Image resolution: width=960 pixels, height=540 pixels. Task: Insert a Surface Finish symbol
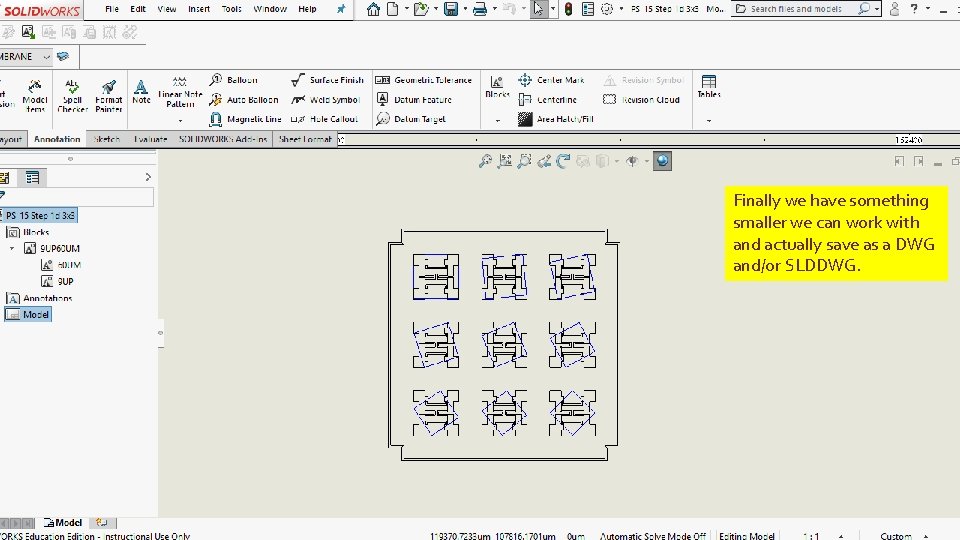(x=327, y=80)
